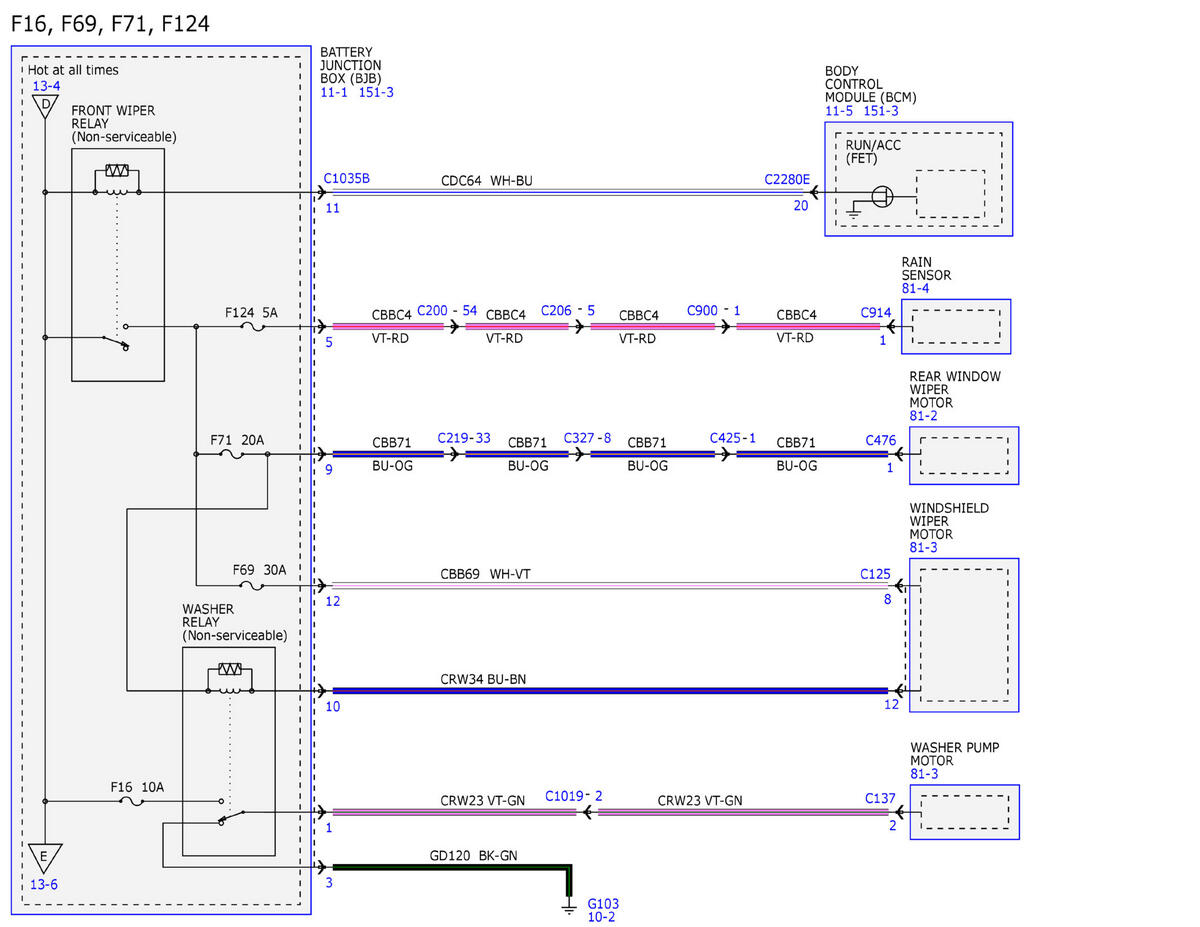Open Windshield Wiper Motor reference 81-3
The image size is (1200, 927).
(x=923, y=548)
